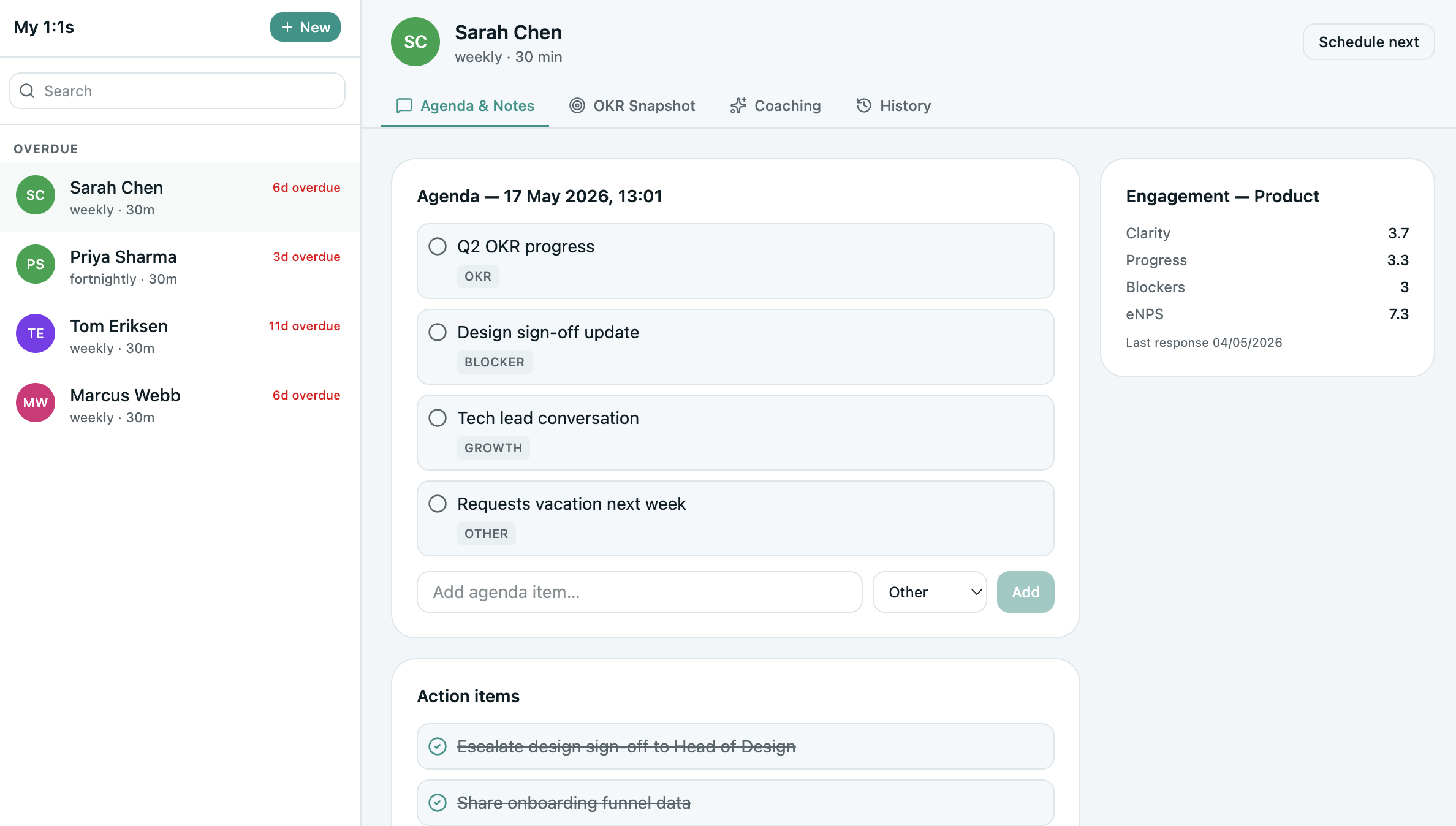Open the History tab
The width and height of the screenshot is (1456, 826).
point(893,105)
